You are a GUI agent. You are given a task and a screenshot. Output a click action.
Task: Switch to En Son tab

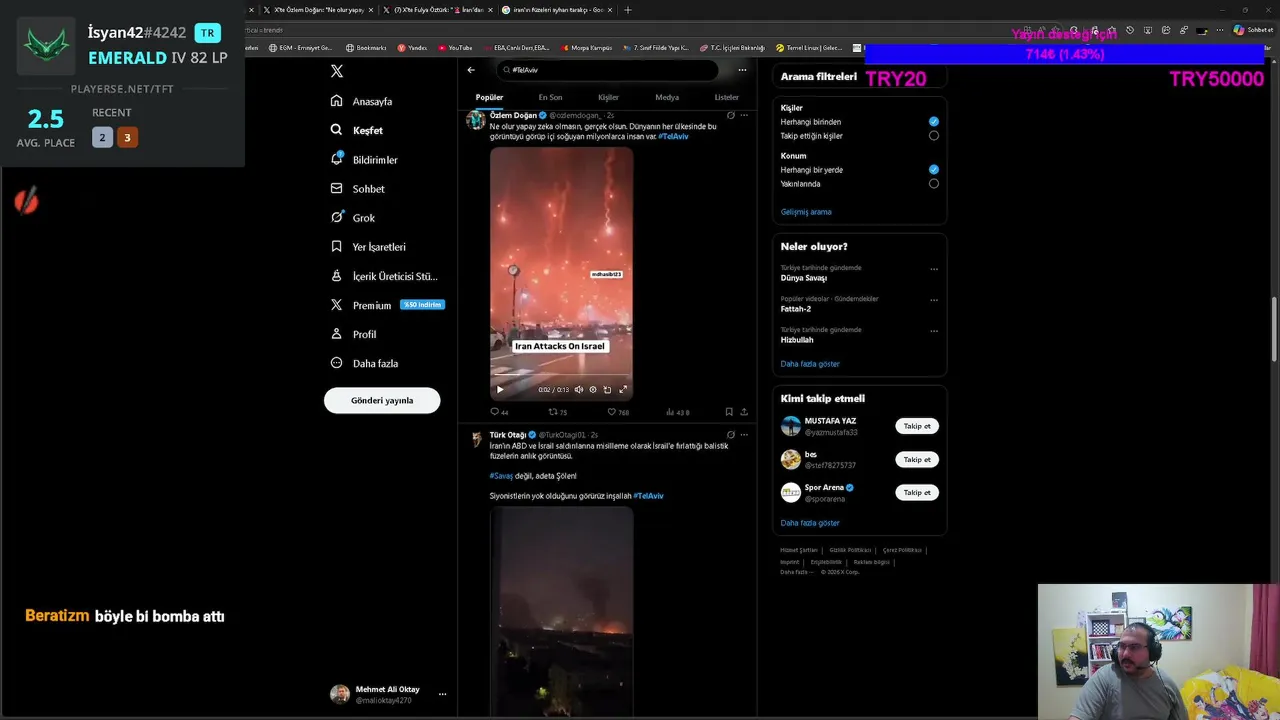tap(550, 97)
